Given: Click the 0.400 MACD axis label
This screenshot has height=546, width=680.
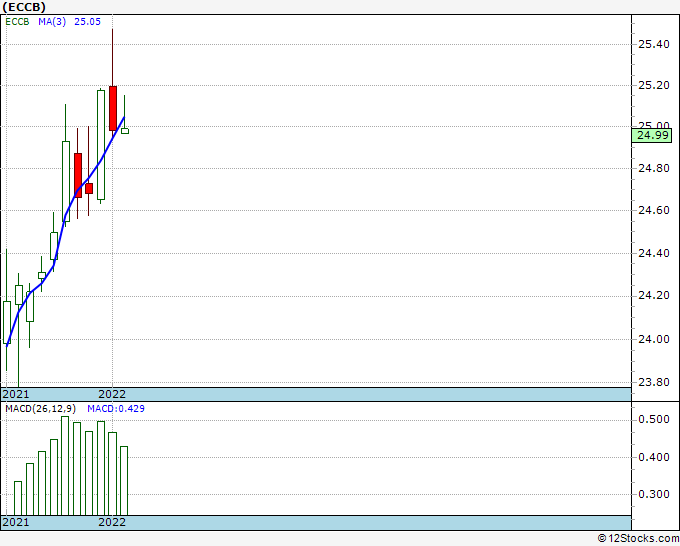Looking at the screenshot, I should point(654,457).
